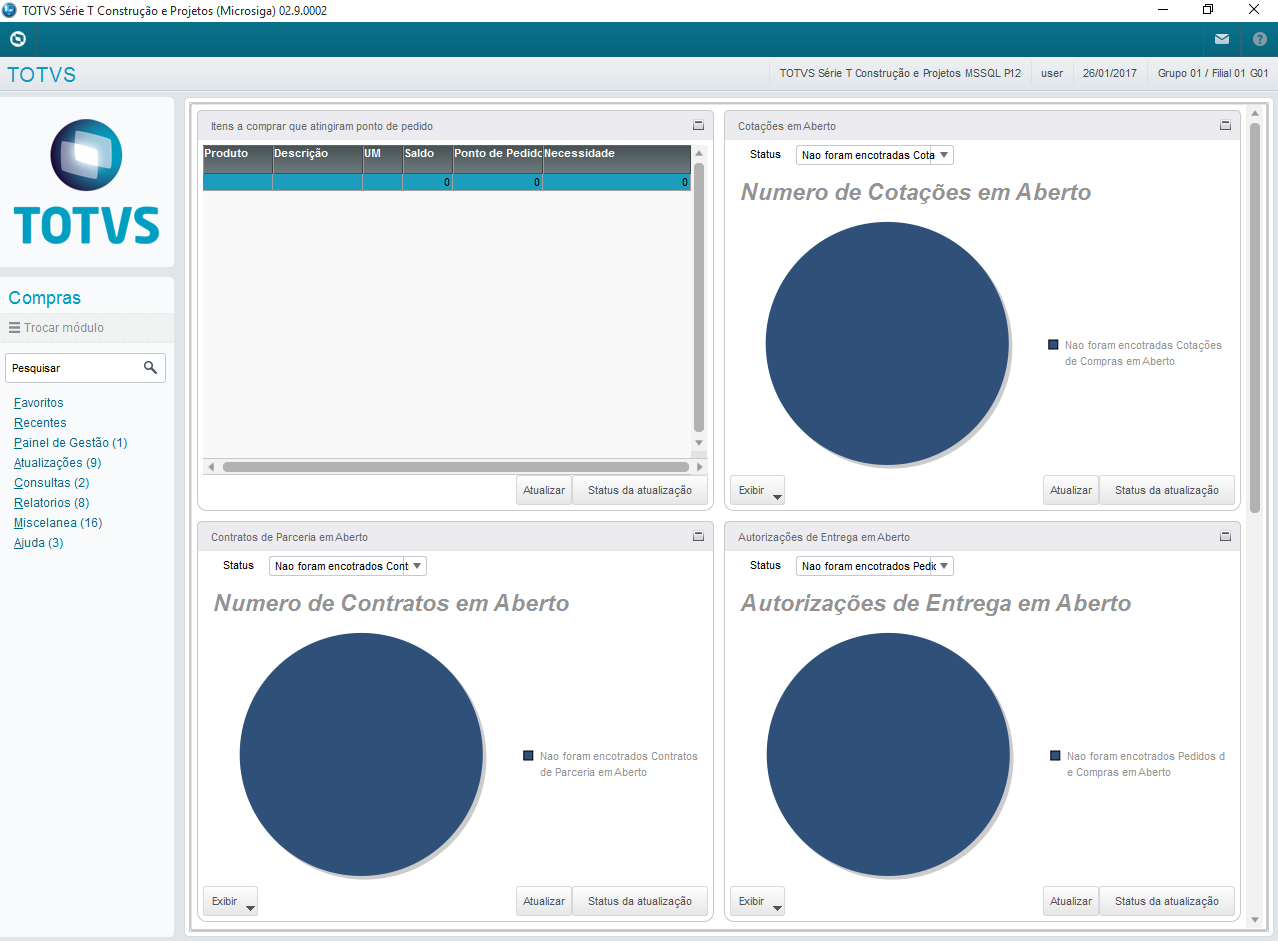This screenshot has width=1278, height=941.
Task: Click the items table horizontal scrollbar
Action: [455, 467]
